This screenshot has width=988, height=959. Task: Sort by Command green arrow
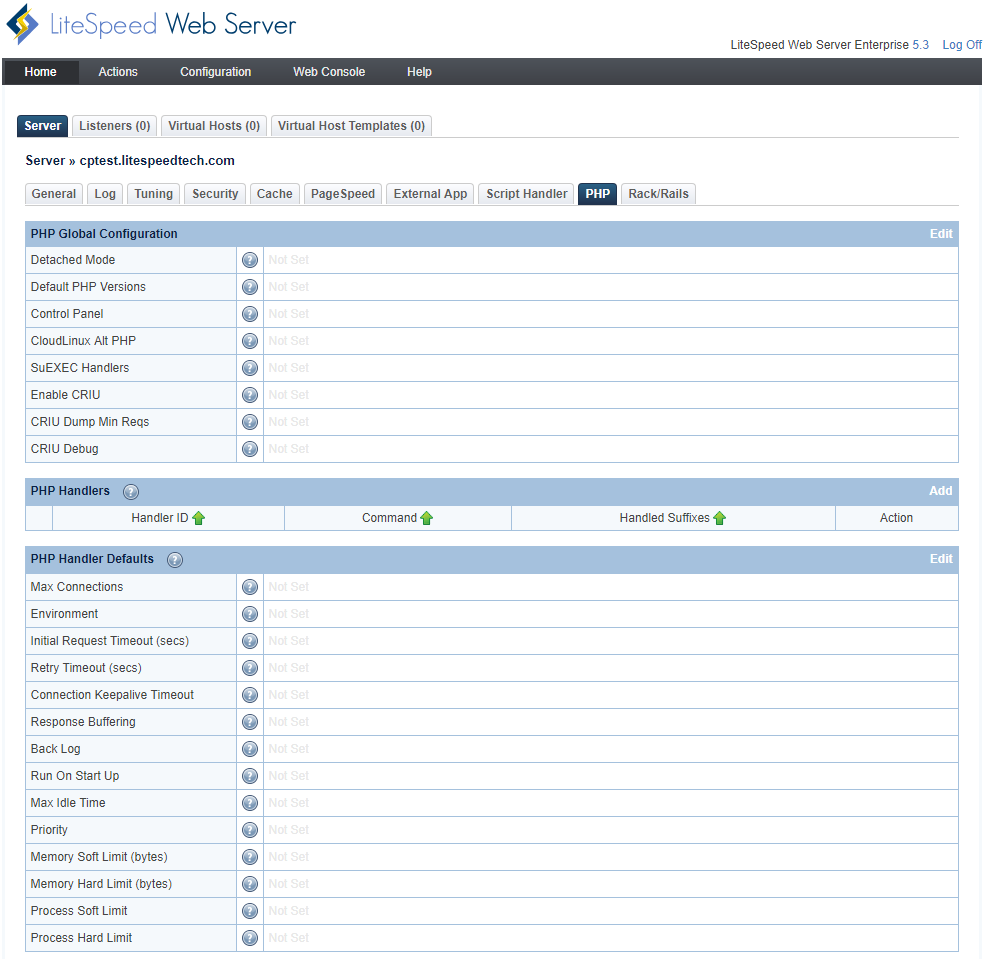pos(427,518)
